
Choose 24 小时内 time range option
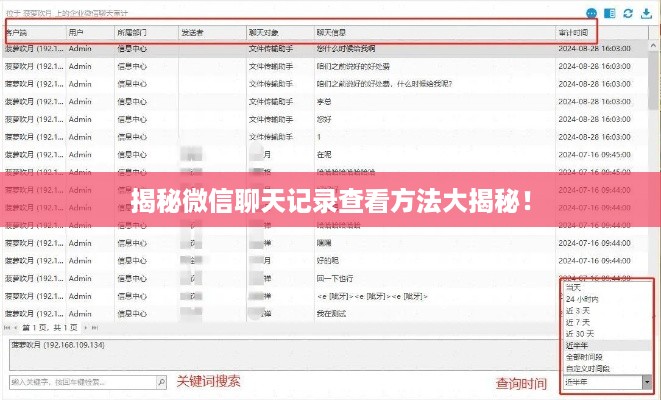pos(582,299)
